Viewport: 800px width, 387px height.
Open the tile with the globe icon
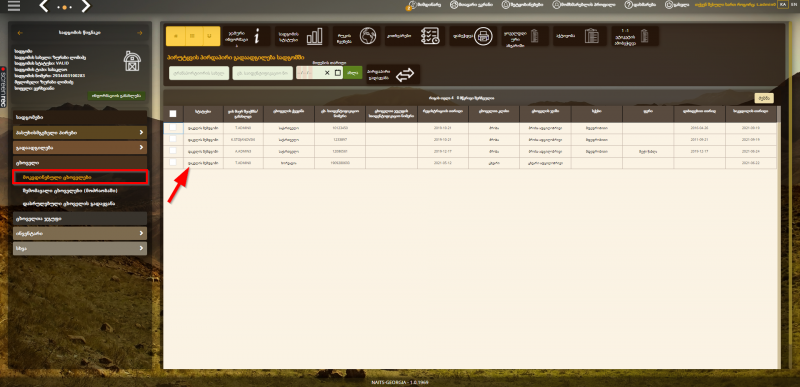pyautogui.click(x=357, y=36)
